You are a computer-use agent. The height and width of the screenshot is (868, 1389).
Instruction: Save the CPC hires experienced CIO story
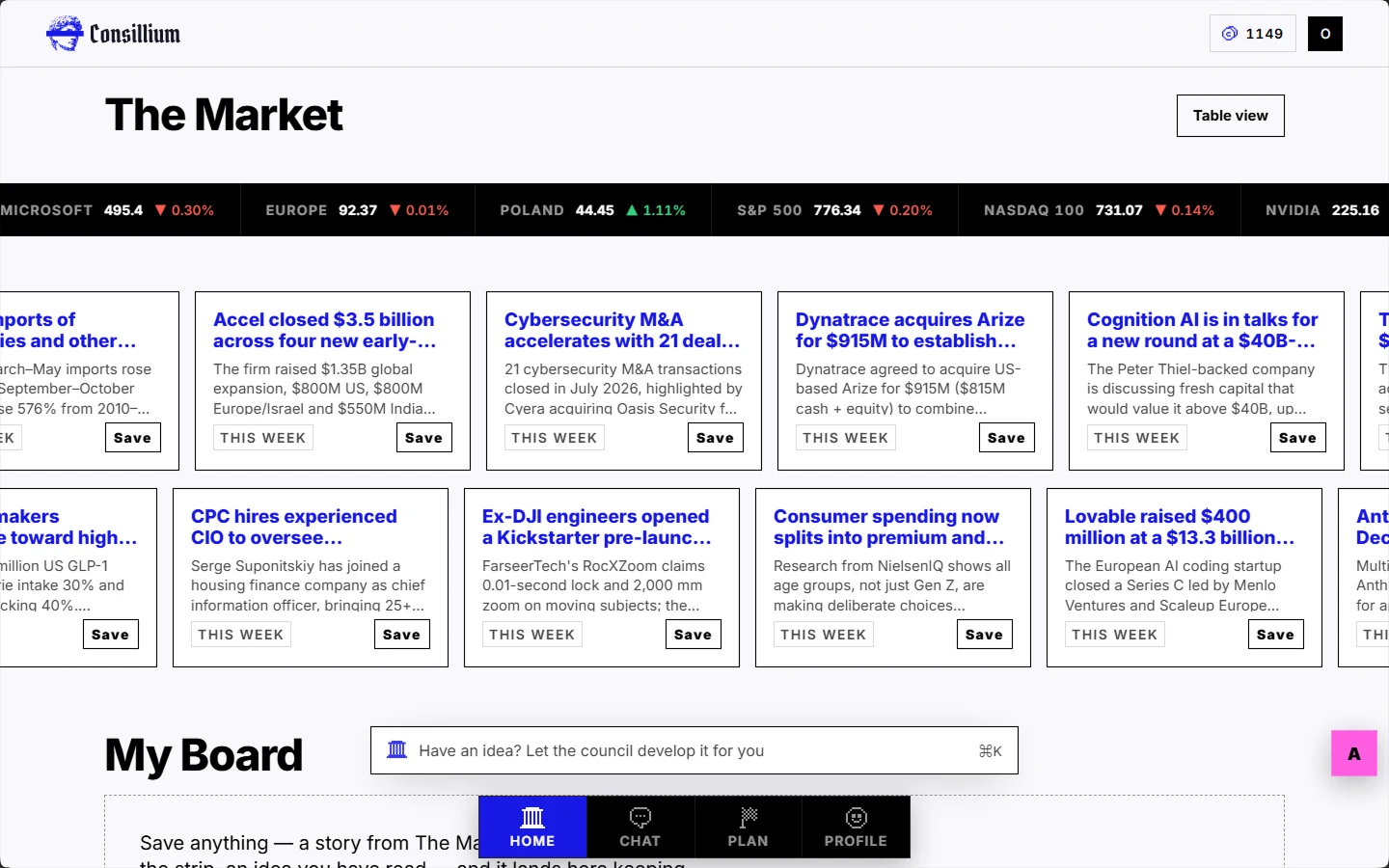tap(401, 635)
